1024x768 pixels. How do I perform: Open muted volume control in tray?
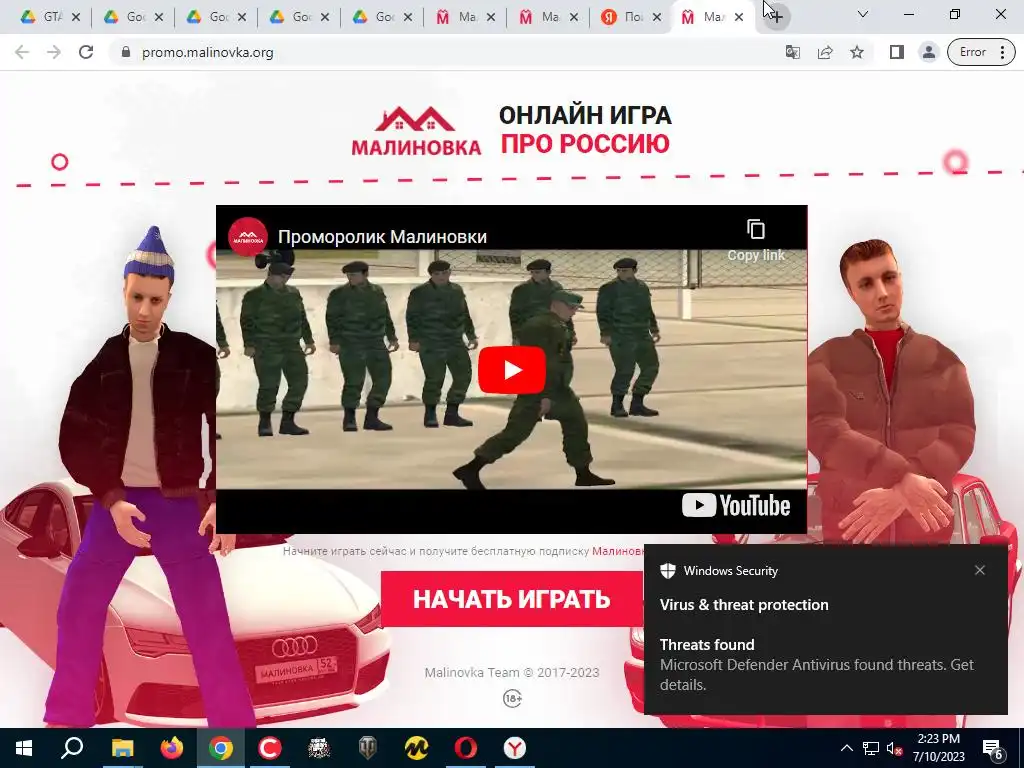894,748
